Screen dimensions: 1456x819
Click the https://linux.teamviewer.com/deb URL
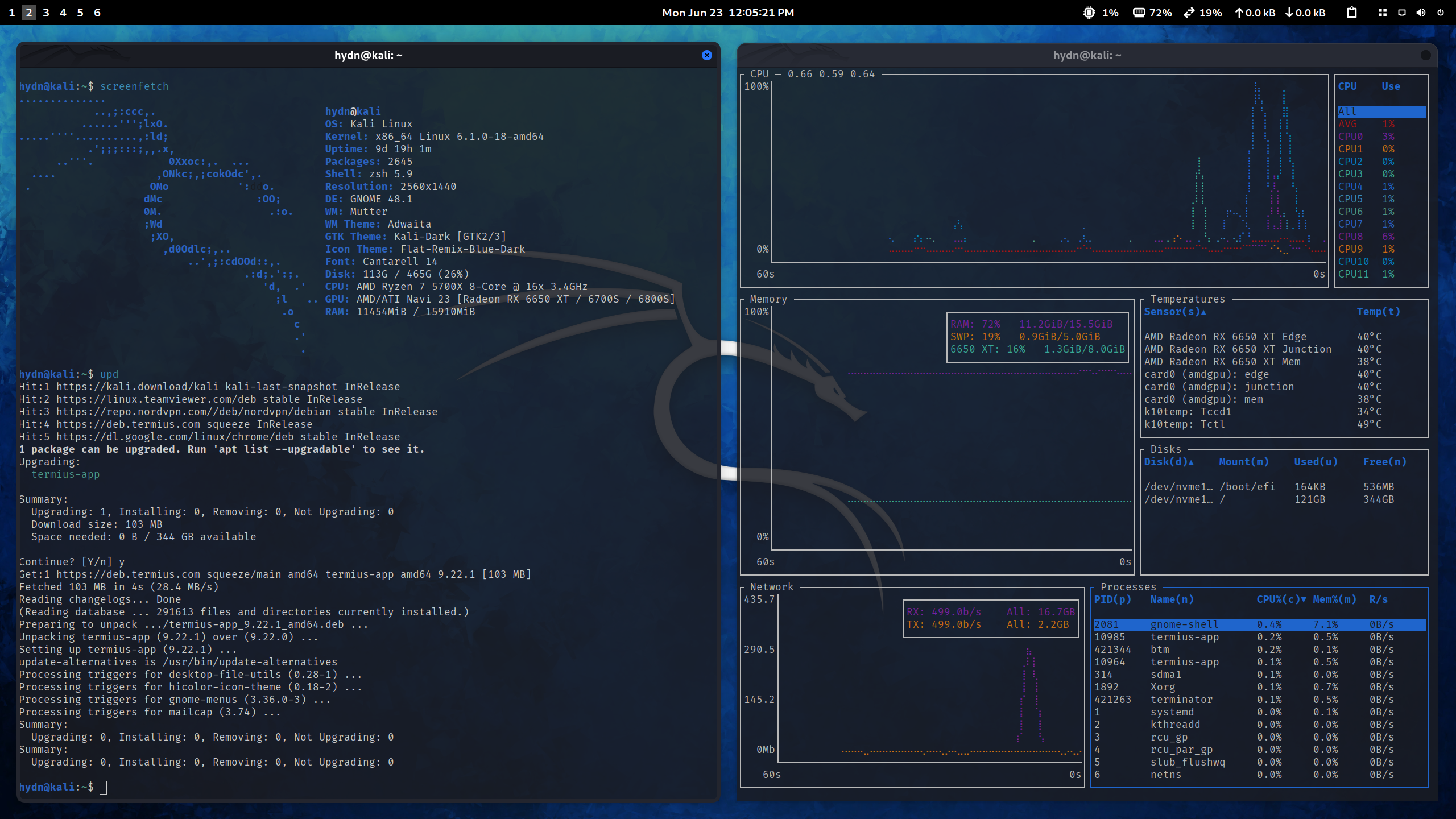[x=156, y=399]
